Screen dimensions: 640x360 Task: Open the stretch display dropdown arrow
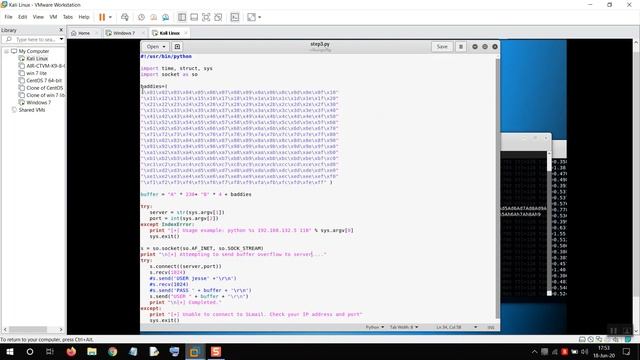click(260, 17)
